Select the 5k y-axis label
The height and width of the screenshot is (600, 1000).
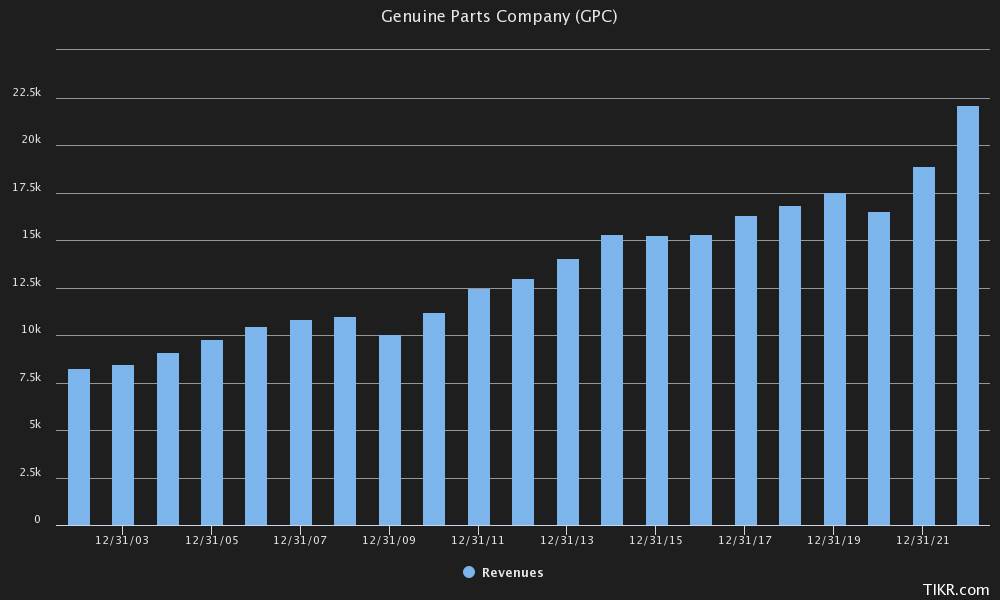(x=35, y=425)
